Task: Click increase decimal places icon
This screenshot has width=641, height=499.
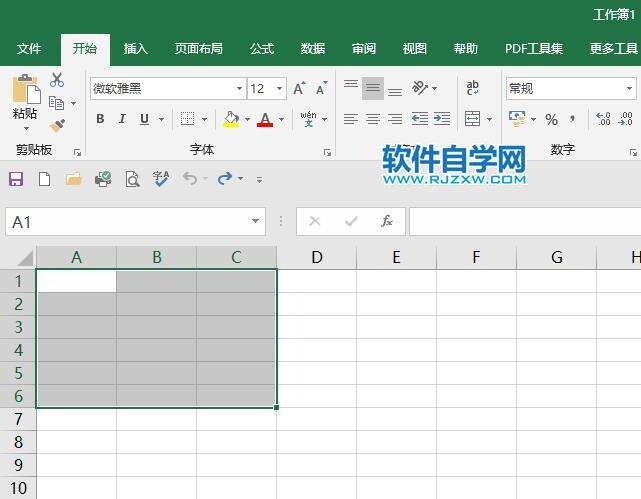Action: click(x=603, y=119)
